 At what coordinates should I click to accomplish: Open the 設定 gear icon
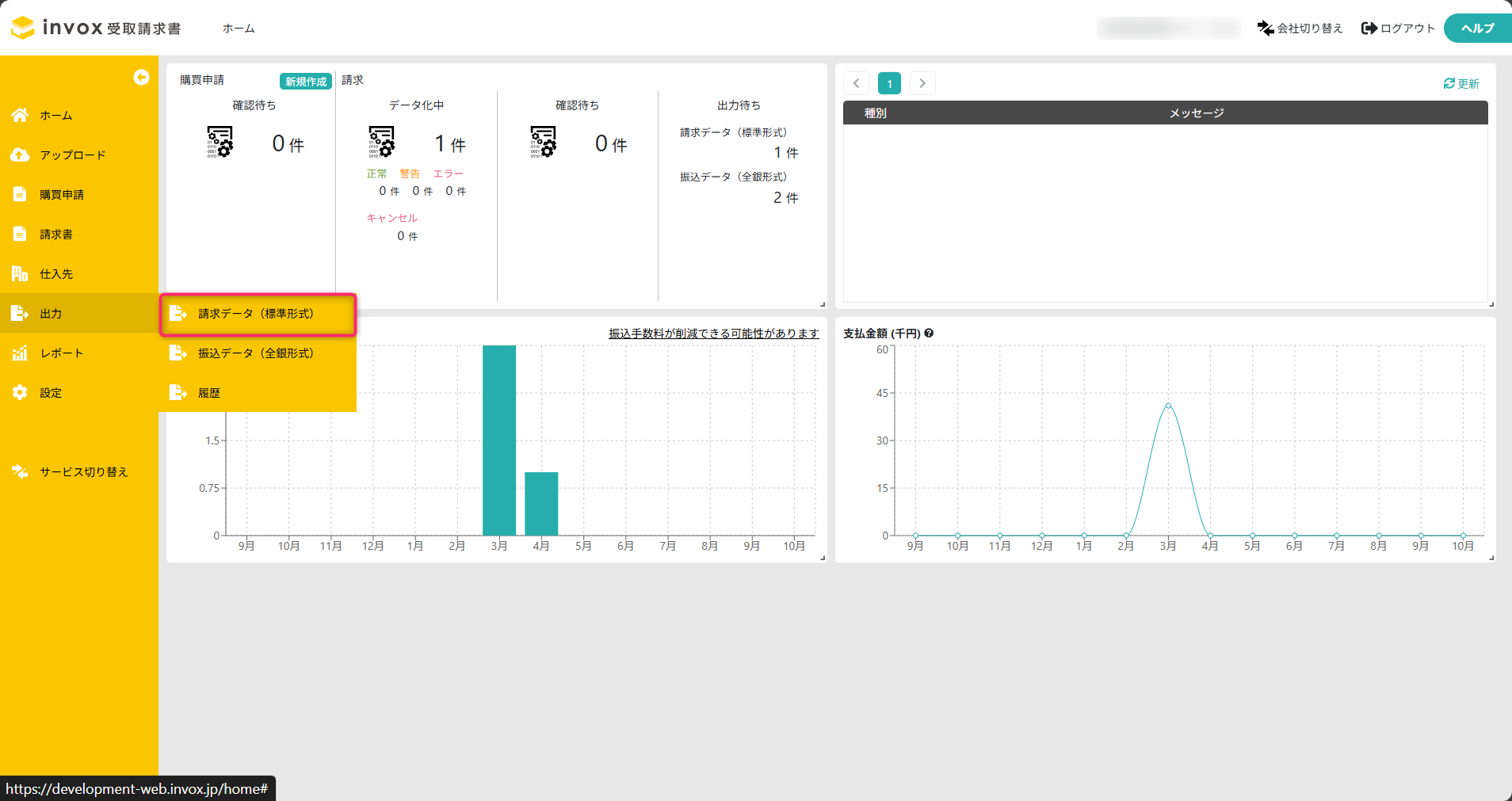click(20, 392)
